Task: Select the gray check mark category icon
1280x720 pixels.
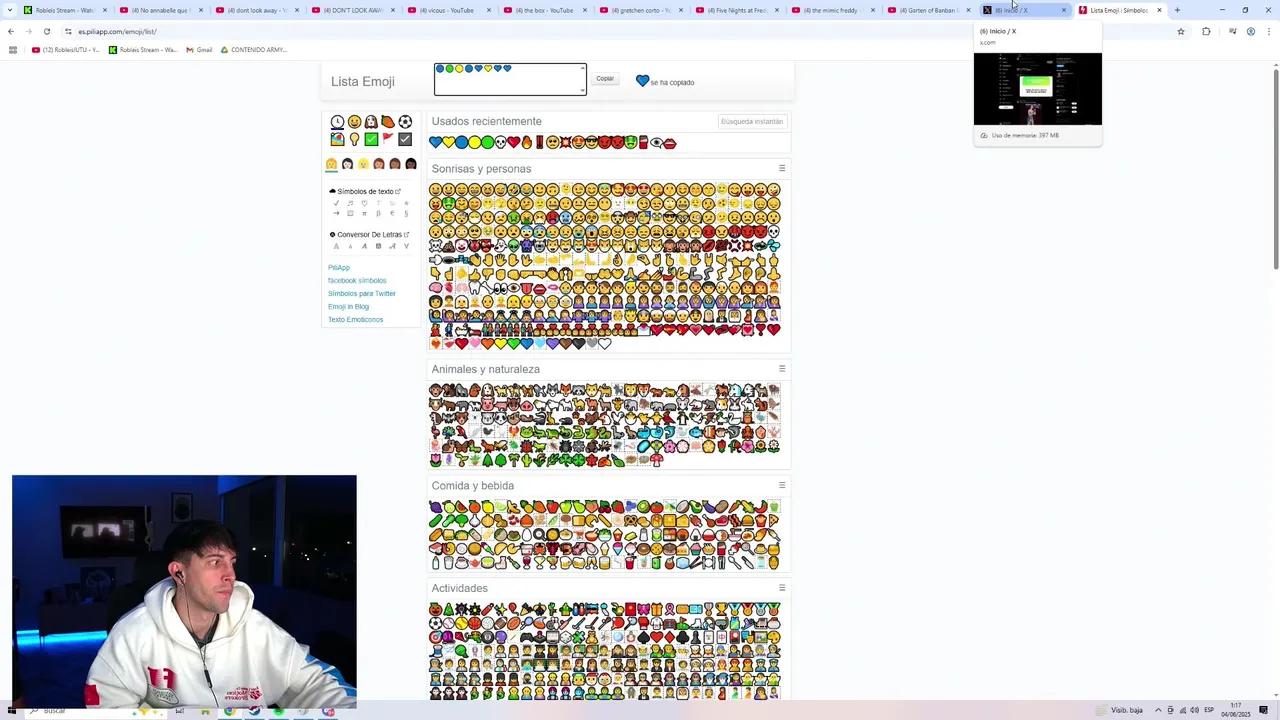Action: [405, 139]
